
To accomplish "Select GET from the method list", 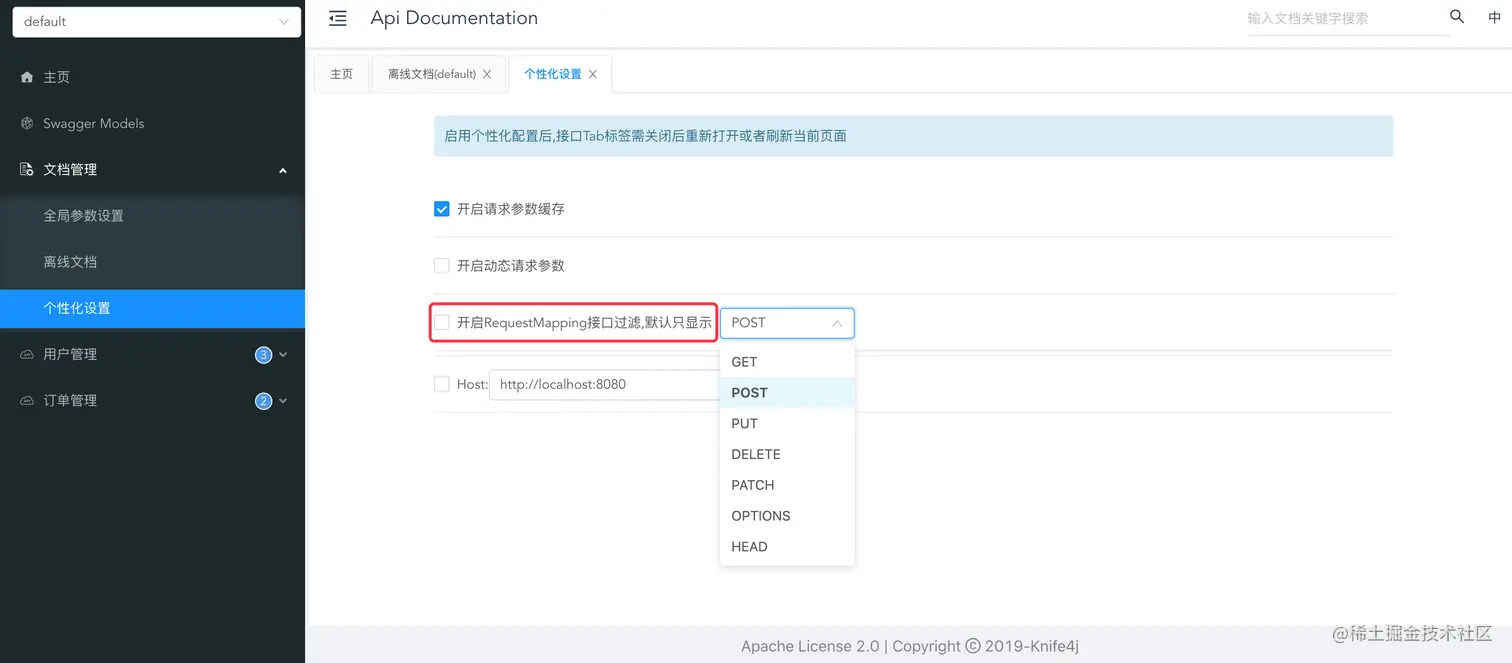I will pyautogui.click(x=787, y=362).
